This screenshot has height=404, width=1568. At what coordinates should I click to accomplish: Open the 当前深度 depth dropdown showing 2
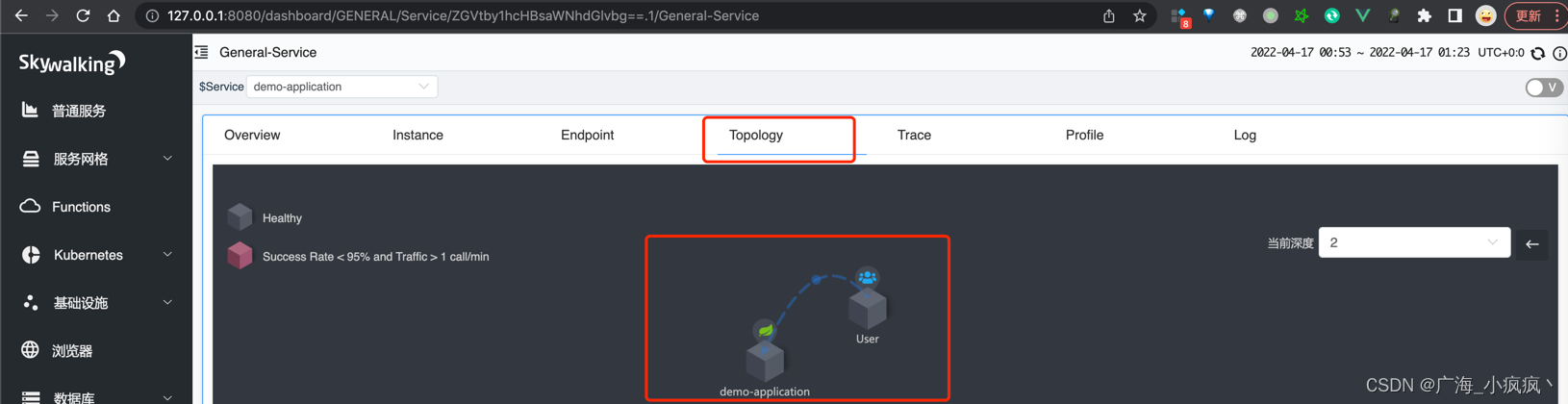(1414, 242)
